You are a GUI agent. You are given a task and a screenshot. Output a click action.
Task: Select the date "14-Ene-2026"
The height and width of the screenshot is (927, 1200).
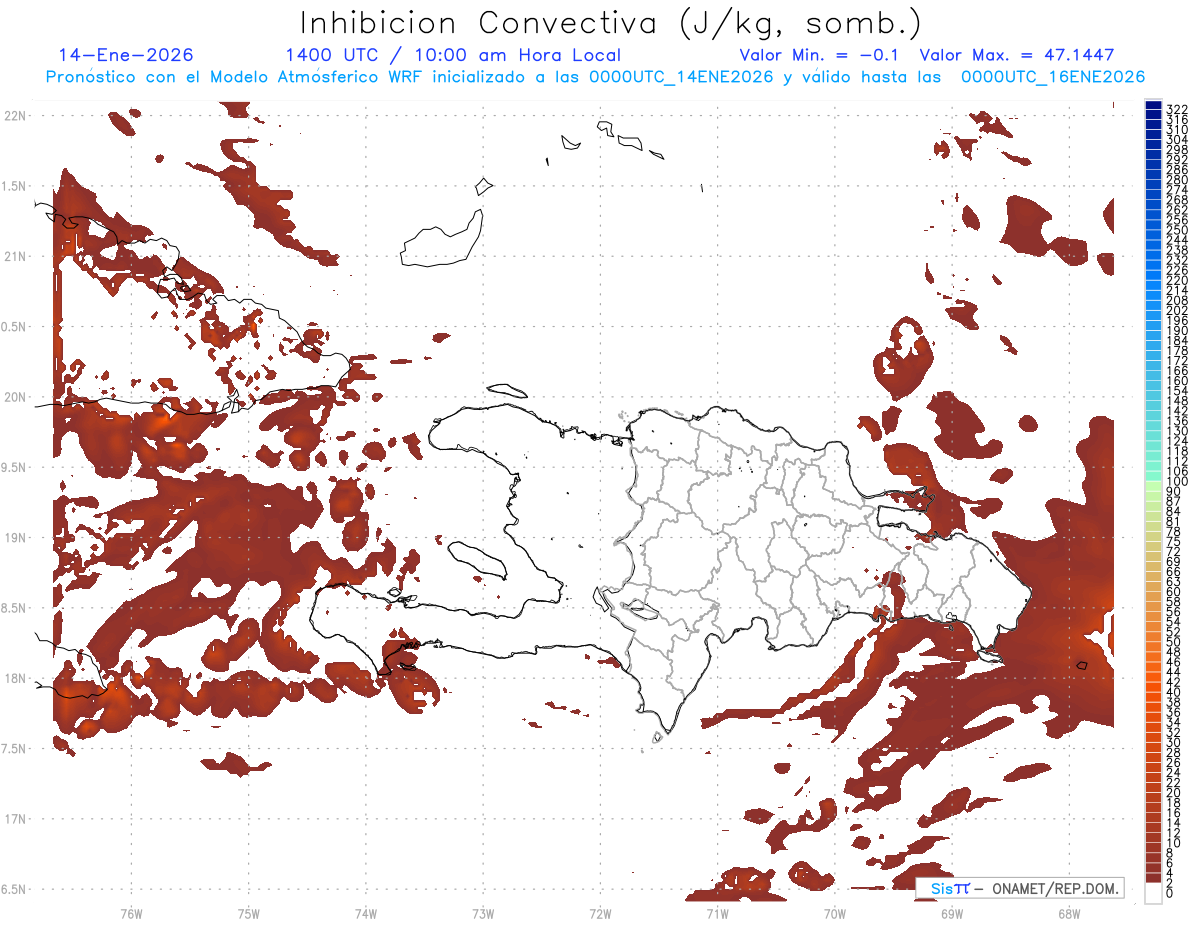point(126,55)
